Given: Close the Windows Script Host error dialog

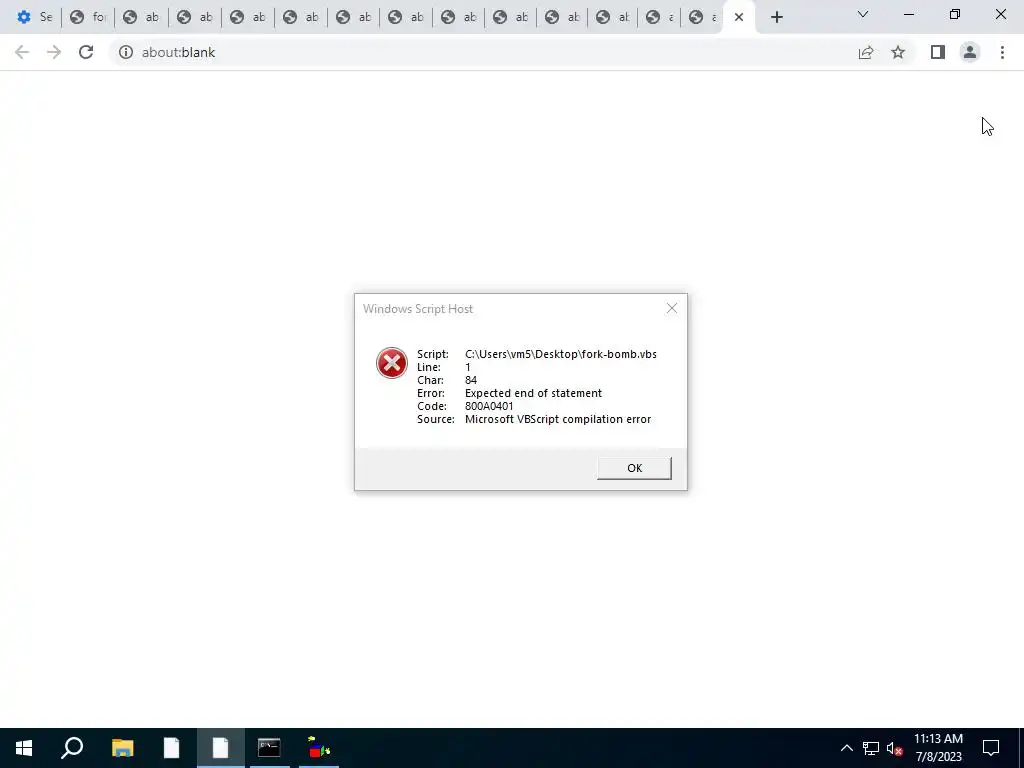Looking at the screenshot, I should [x=671, y=308].
